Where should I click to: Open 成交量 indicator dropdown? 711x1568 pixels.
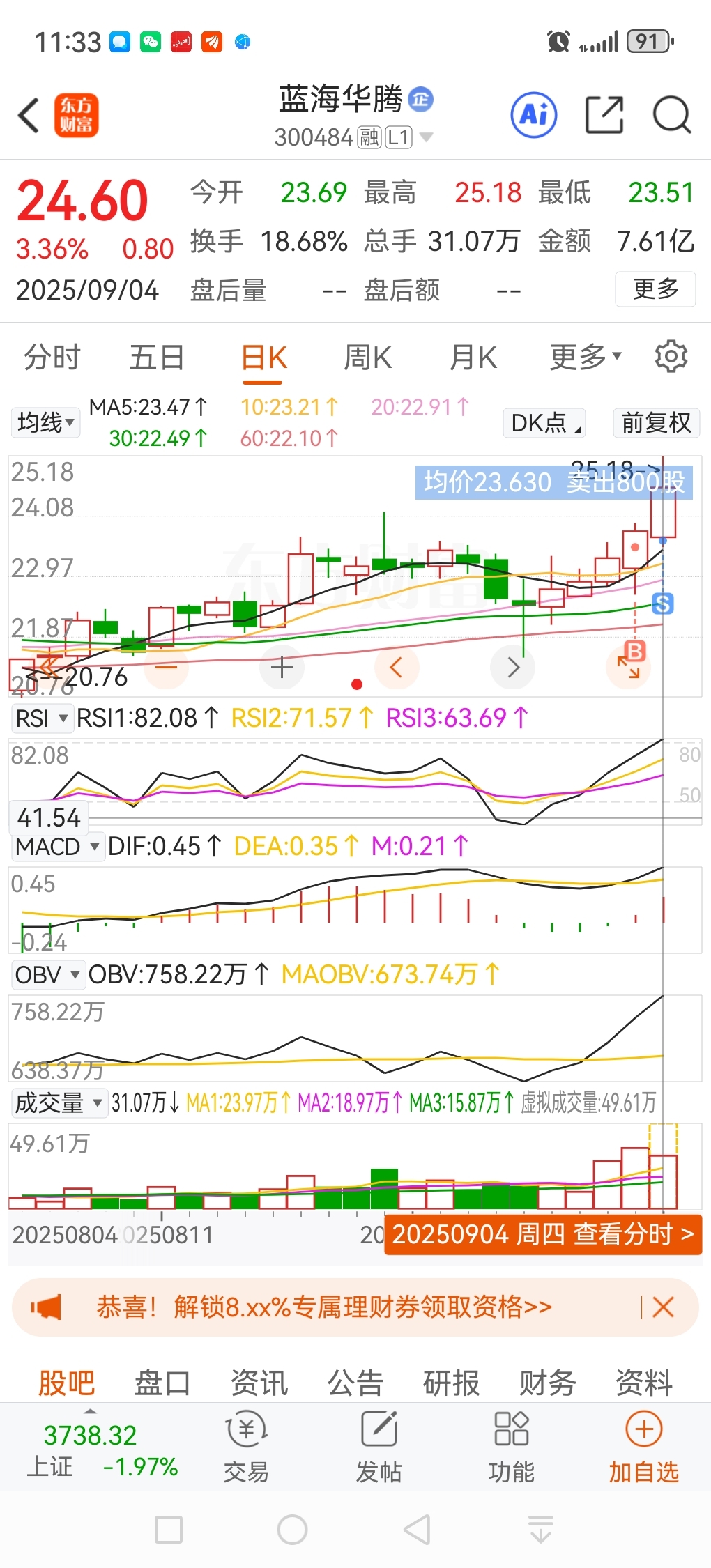(59, 1103)
